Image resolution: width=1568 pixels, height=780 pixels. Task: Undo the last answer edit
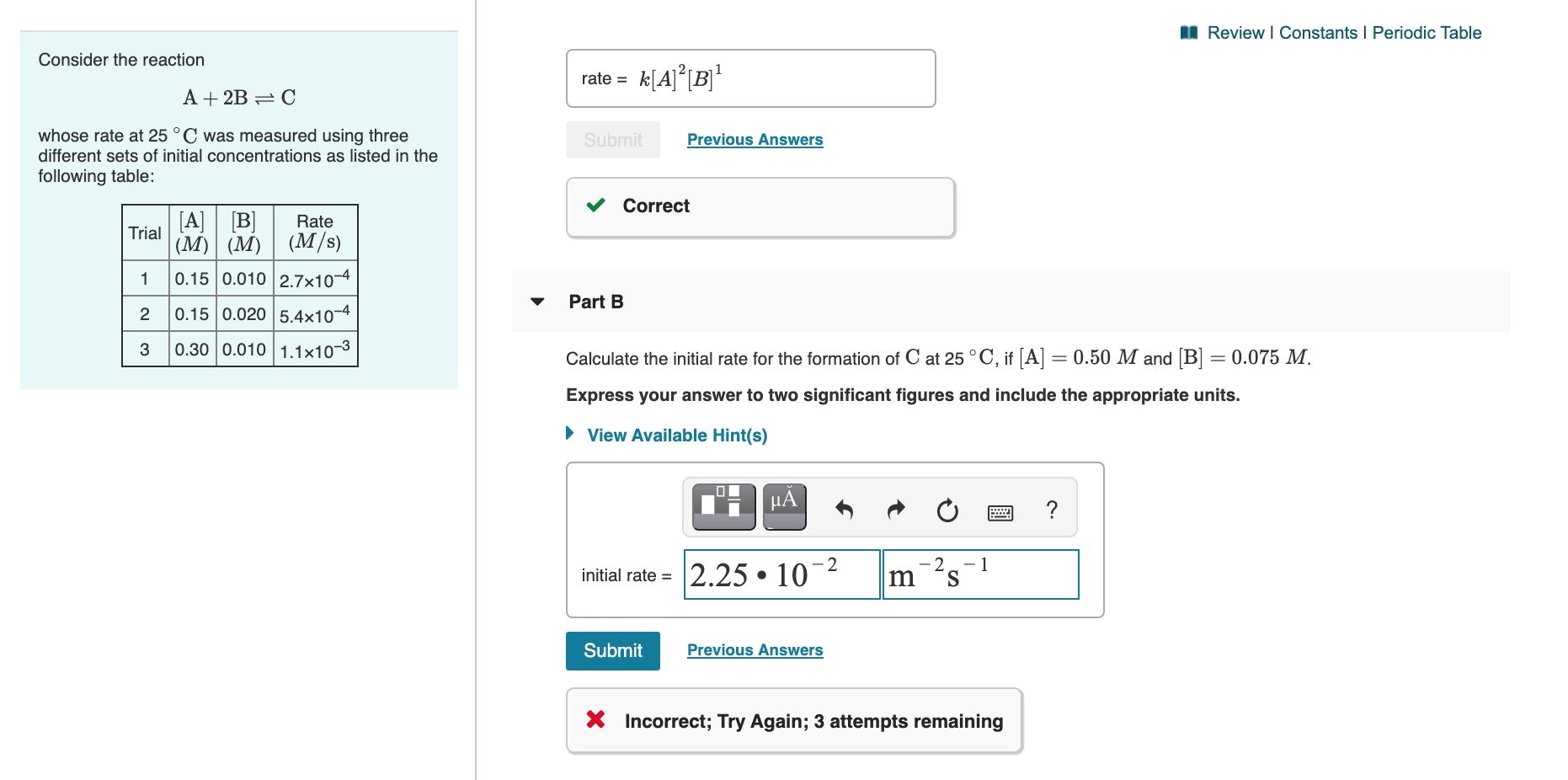(845, 508)
